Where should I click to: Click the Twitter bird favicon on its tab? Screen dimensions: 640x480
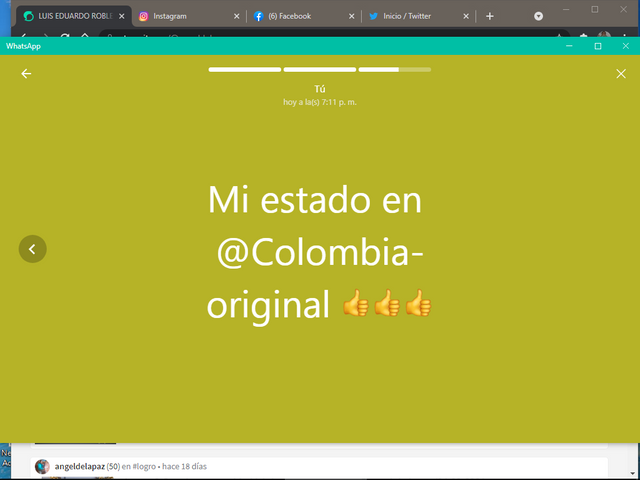point(373,16)
